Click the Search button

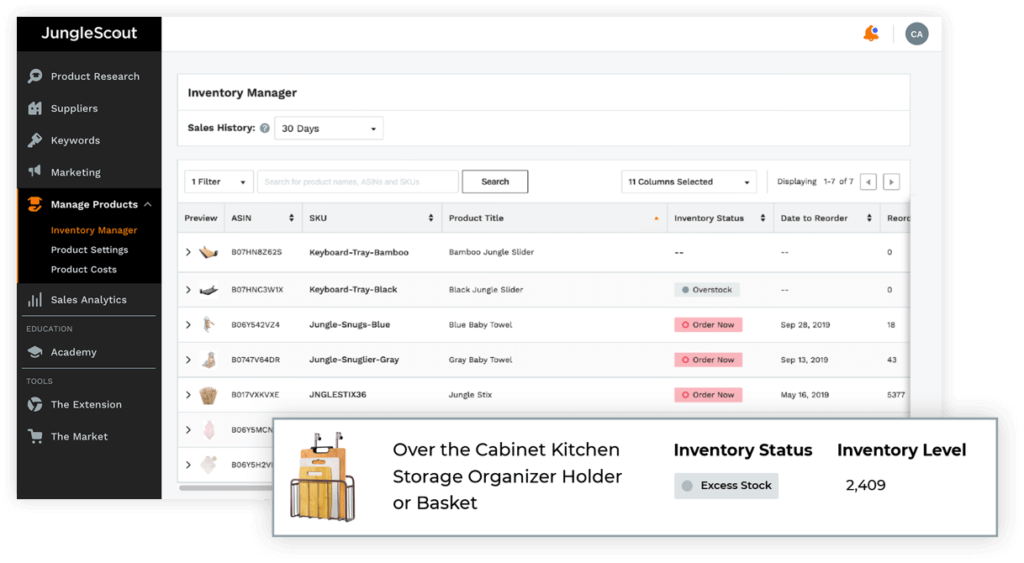pyautogui.click(x=495, y=182)
